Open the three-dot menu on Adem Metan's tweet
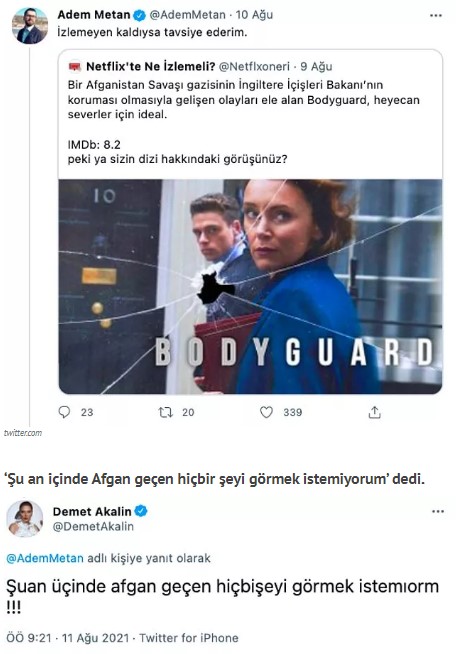 (436, 15)
